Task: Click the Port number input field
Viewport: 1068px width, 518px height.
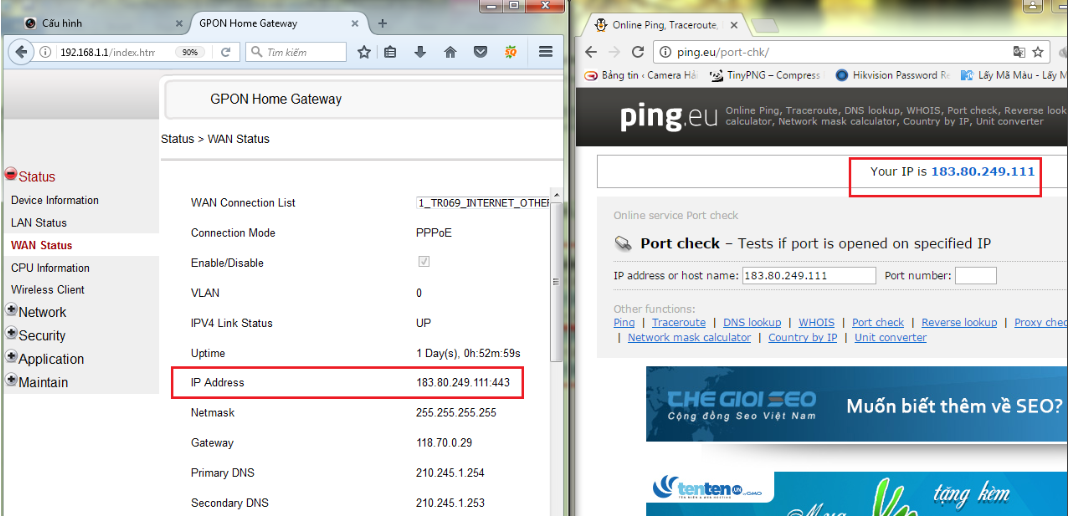Action: (x=975, y=276)
